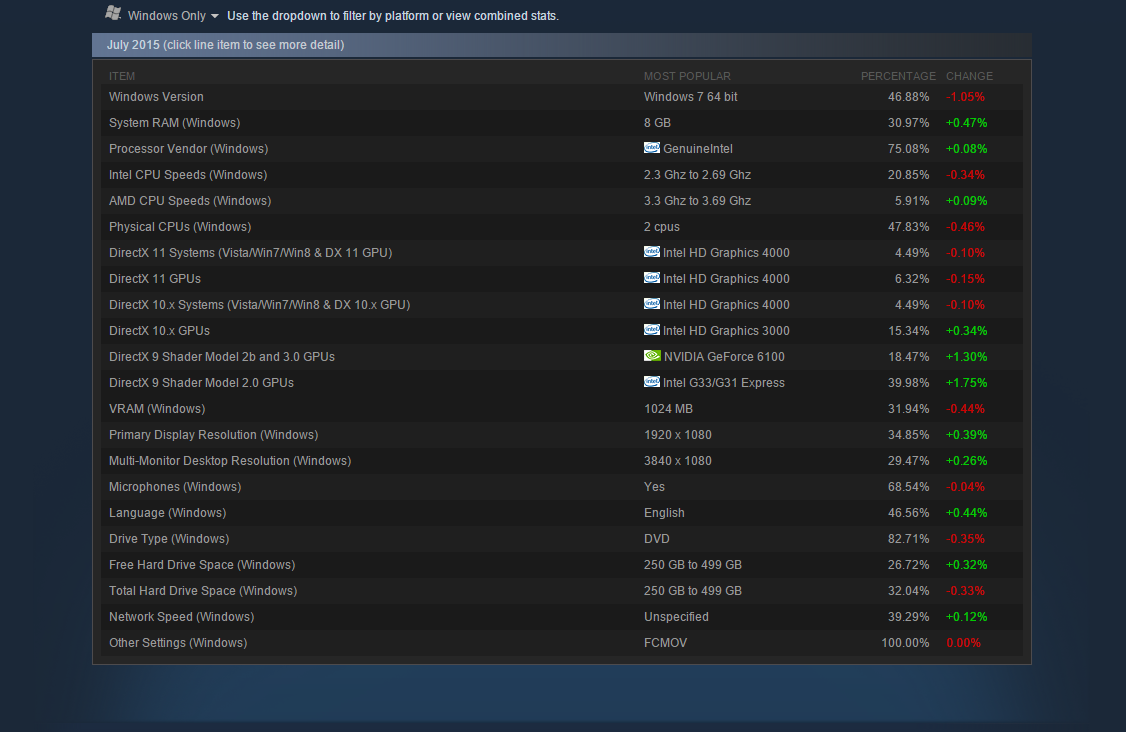Click NVIDIA logo in DirectX 9 Shader 2b row
The width and height of the screenshot is (1126, 732).
[652, 356]
